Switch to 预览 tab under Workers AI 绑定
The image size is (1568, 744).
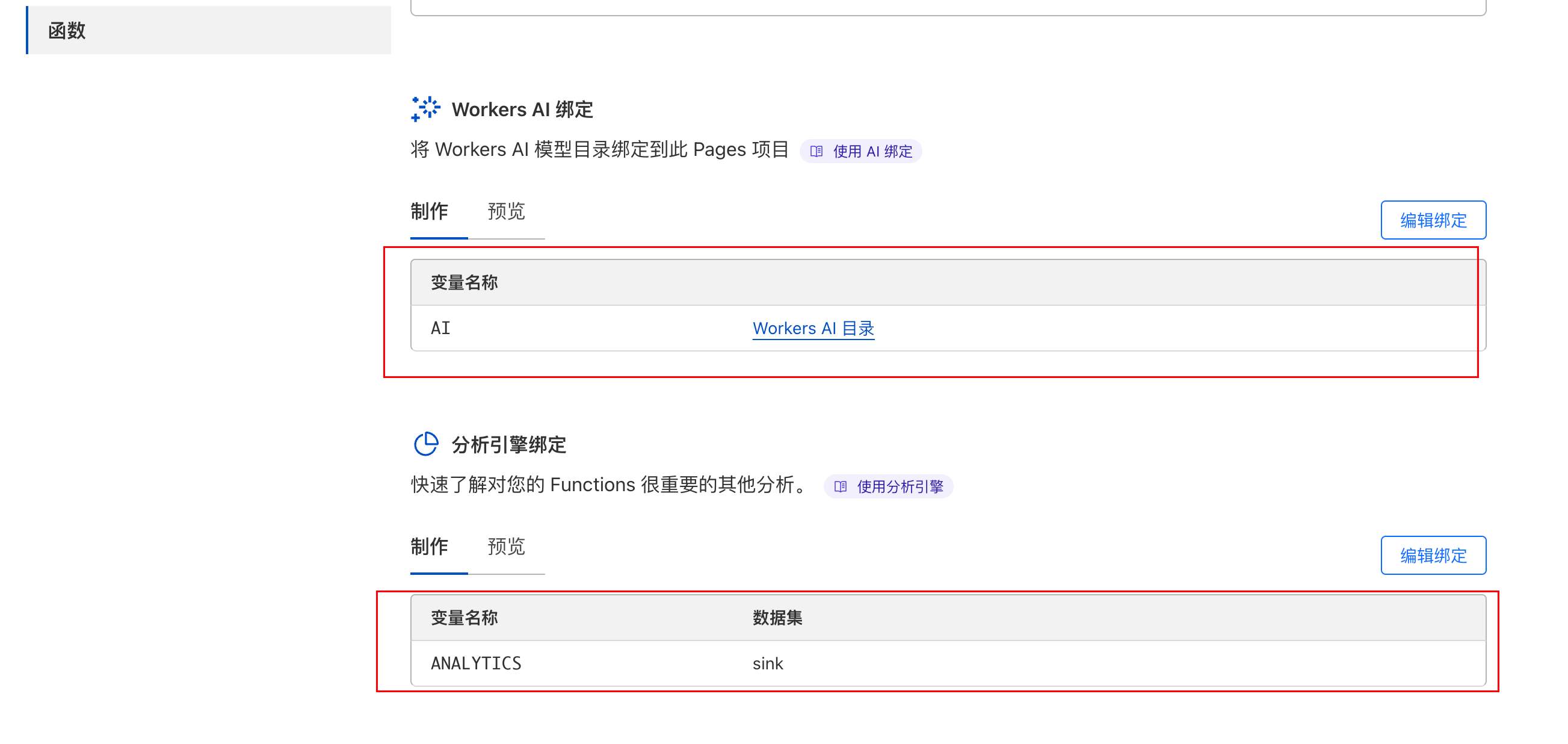[506, 211]
